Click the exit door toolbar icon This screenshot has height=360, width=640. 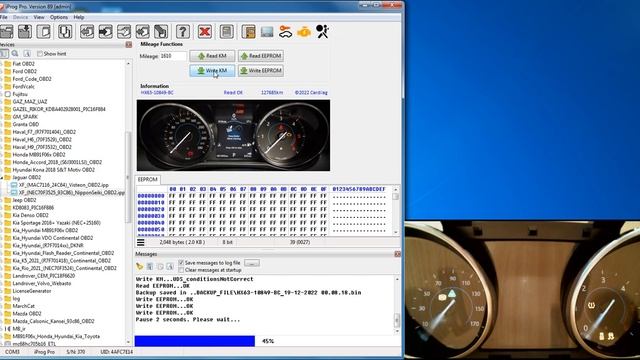click(248, 31)
